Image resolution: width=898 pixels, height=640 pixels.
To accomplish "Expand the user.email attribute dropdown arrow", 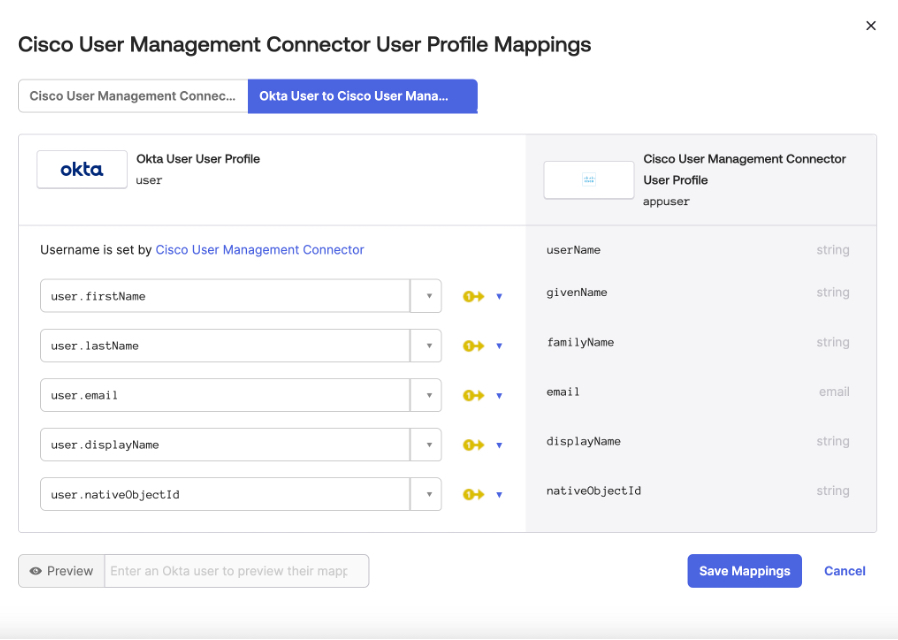I will 426,395.
